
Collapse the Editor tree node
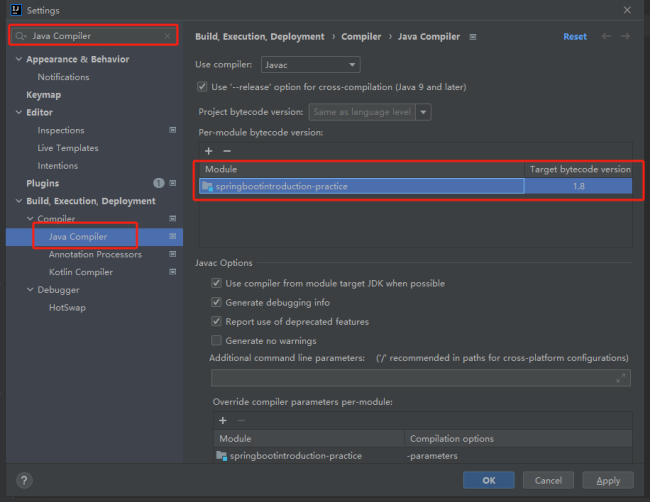click(x=19, y=112)
